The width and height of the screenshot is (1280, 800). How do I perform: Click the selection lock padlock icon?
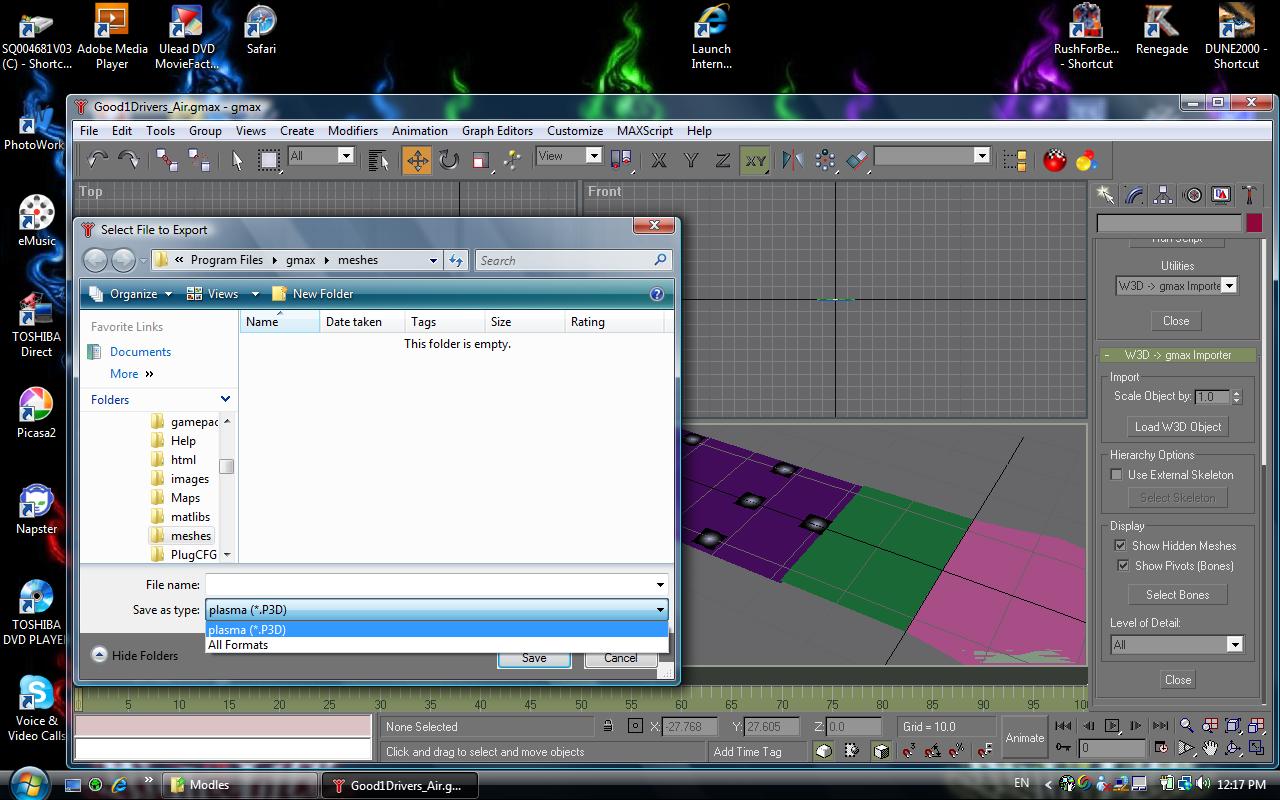(x=607, y=727)
